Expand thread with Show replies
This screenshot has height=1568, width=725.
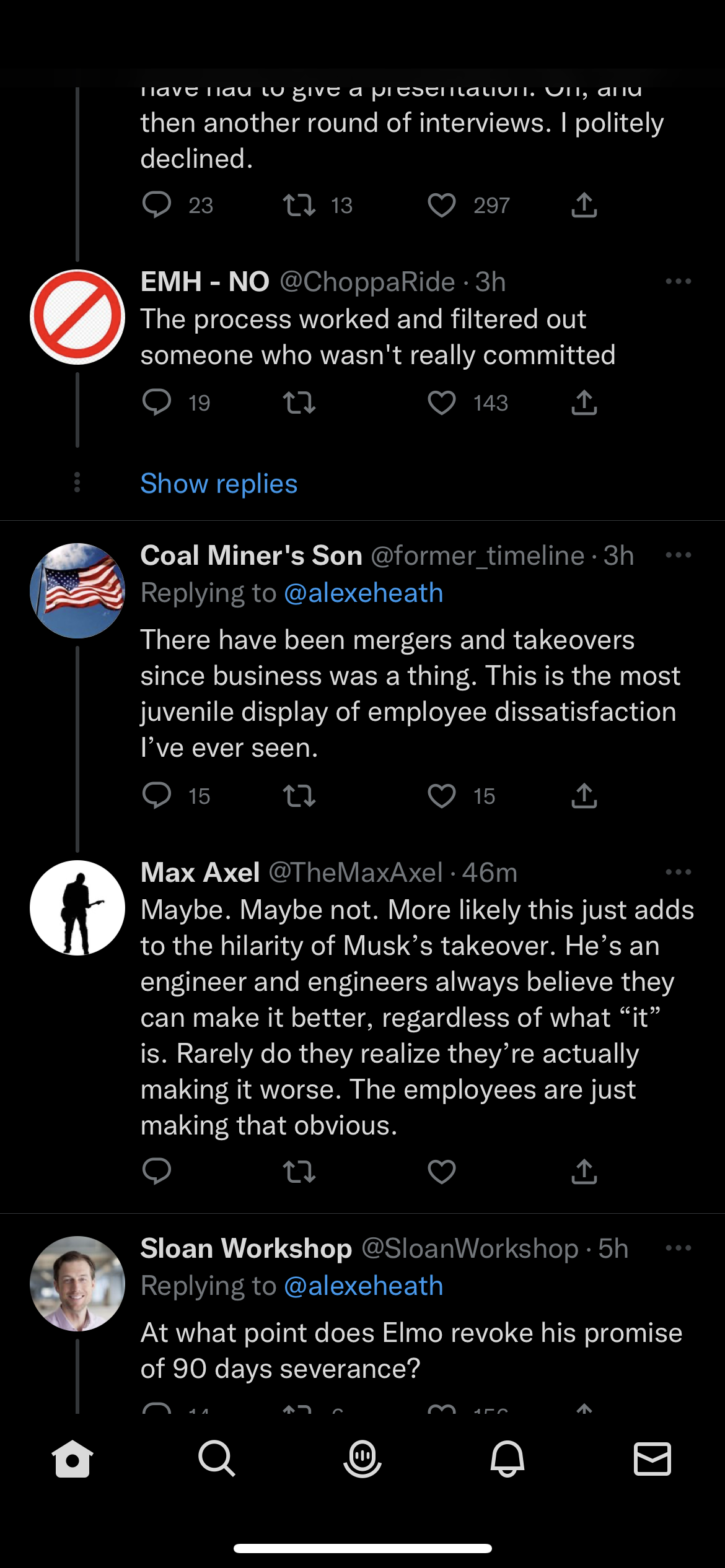pos(219,484)
